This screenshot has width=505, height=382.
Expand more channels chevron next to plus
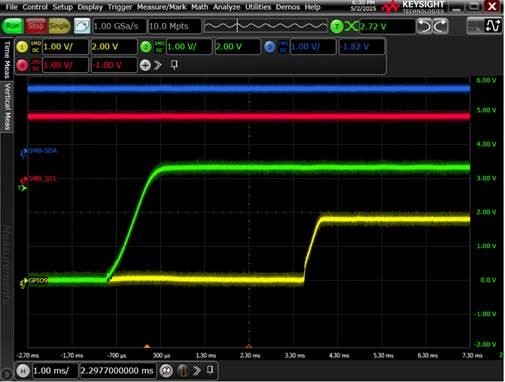click(158, 65)
